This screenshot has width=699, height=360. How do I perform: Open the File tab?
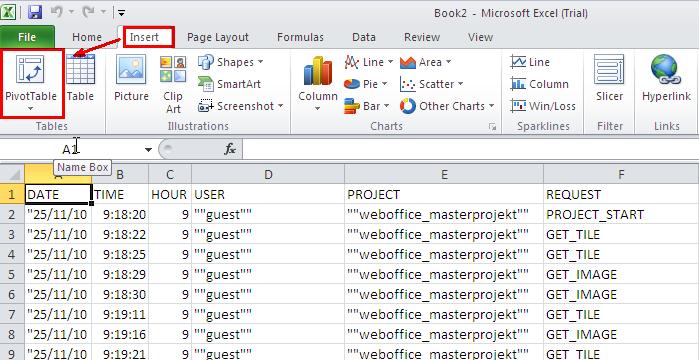(27, 37)
